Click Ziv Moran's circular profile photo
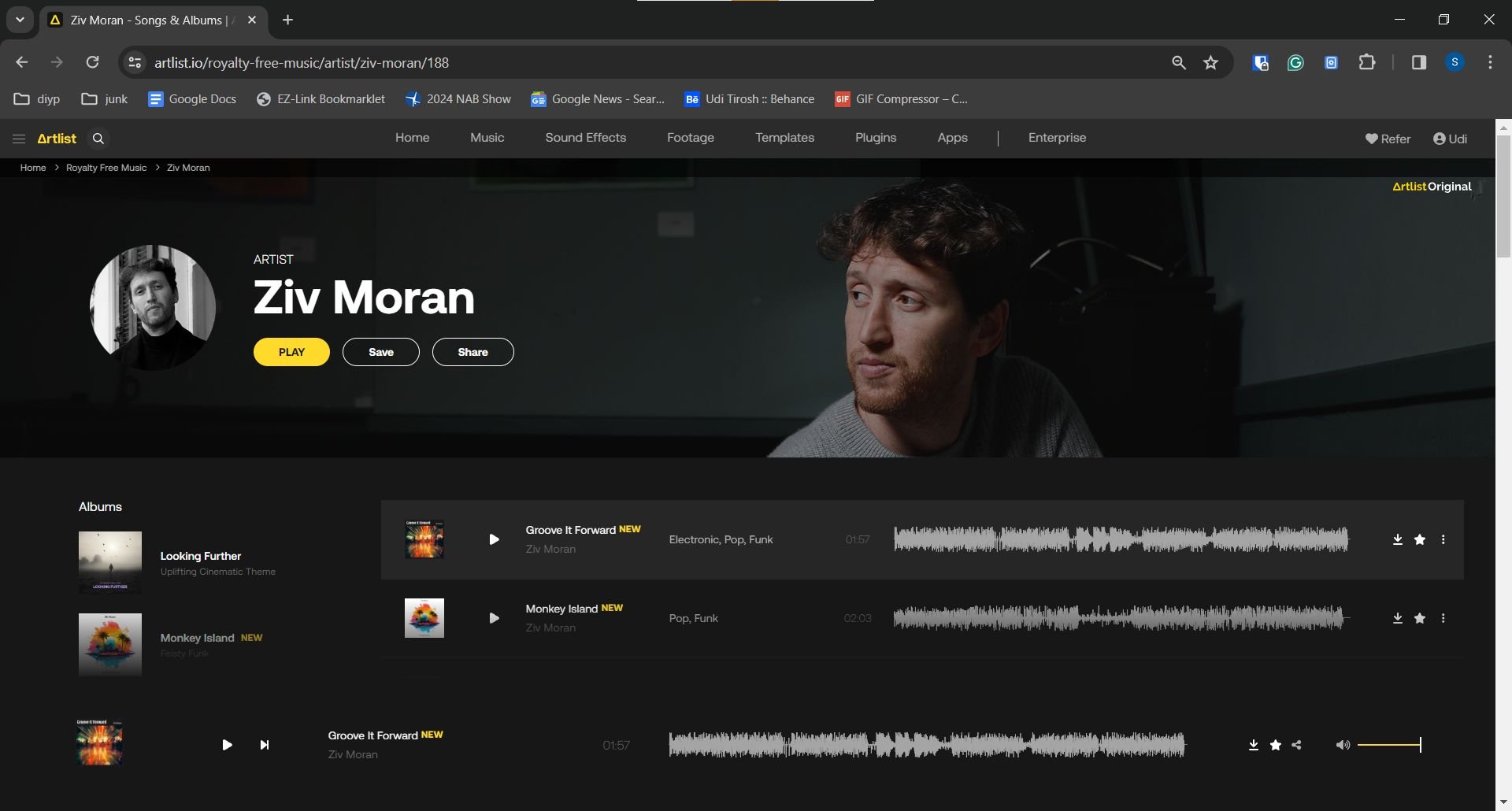The width and height of the screenshot is (1512, 811). click(x=153, y=308)
